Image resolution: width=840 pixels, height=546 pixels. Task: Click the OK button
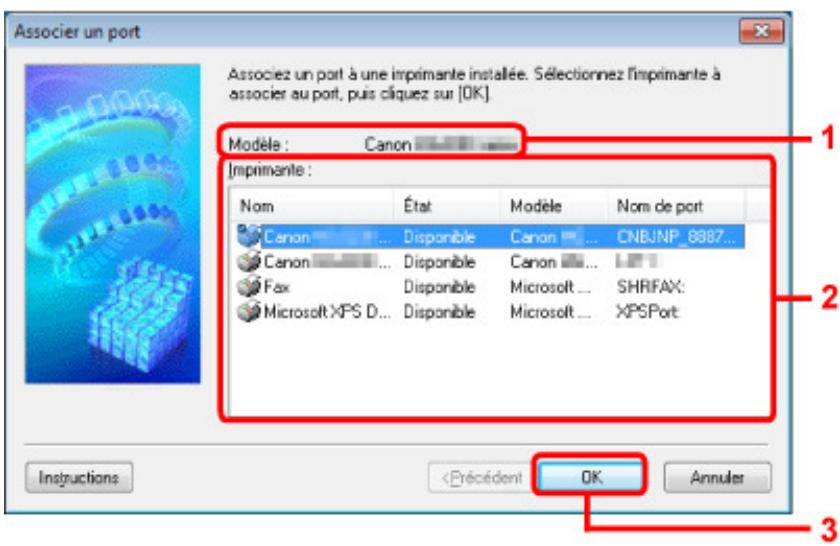coord(590,476)
